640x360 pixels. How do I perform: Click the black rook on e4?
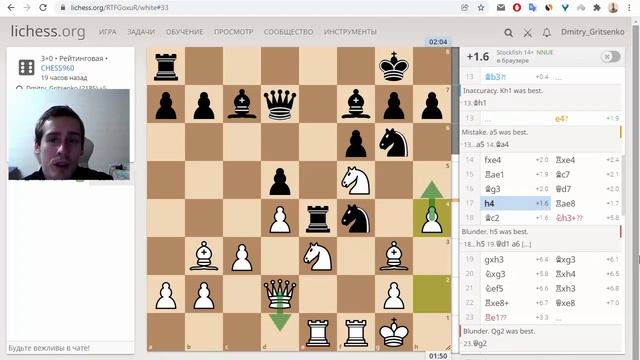(x=318, y=218)
